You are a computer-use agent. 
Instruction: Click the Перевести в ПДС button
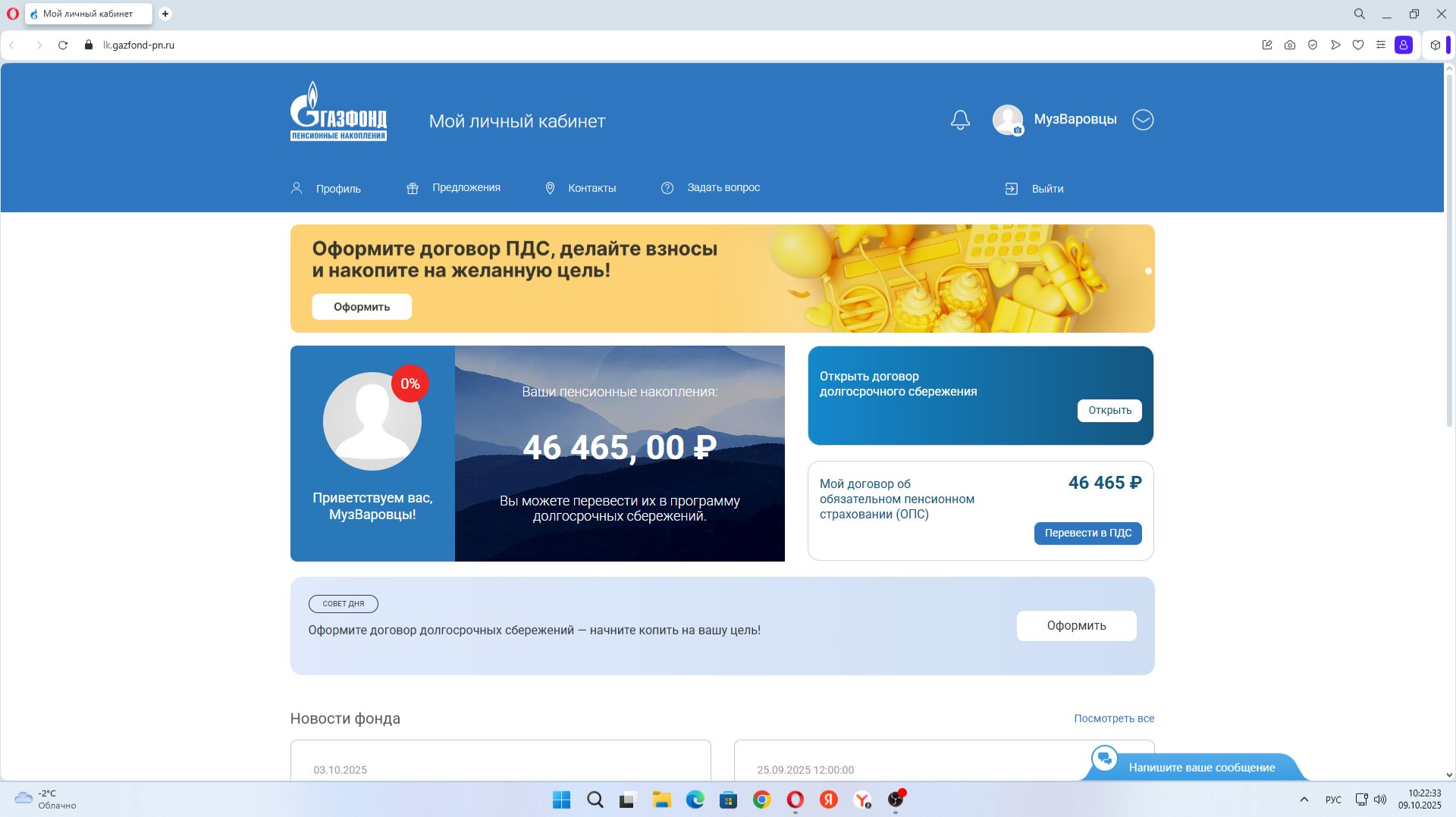(1087, 534)
